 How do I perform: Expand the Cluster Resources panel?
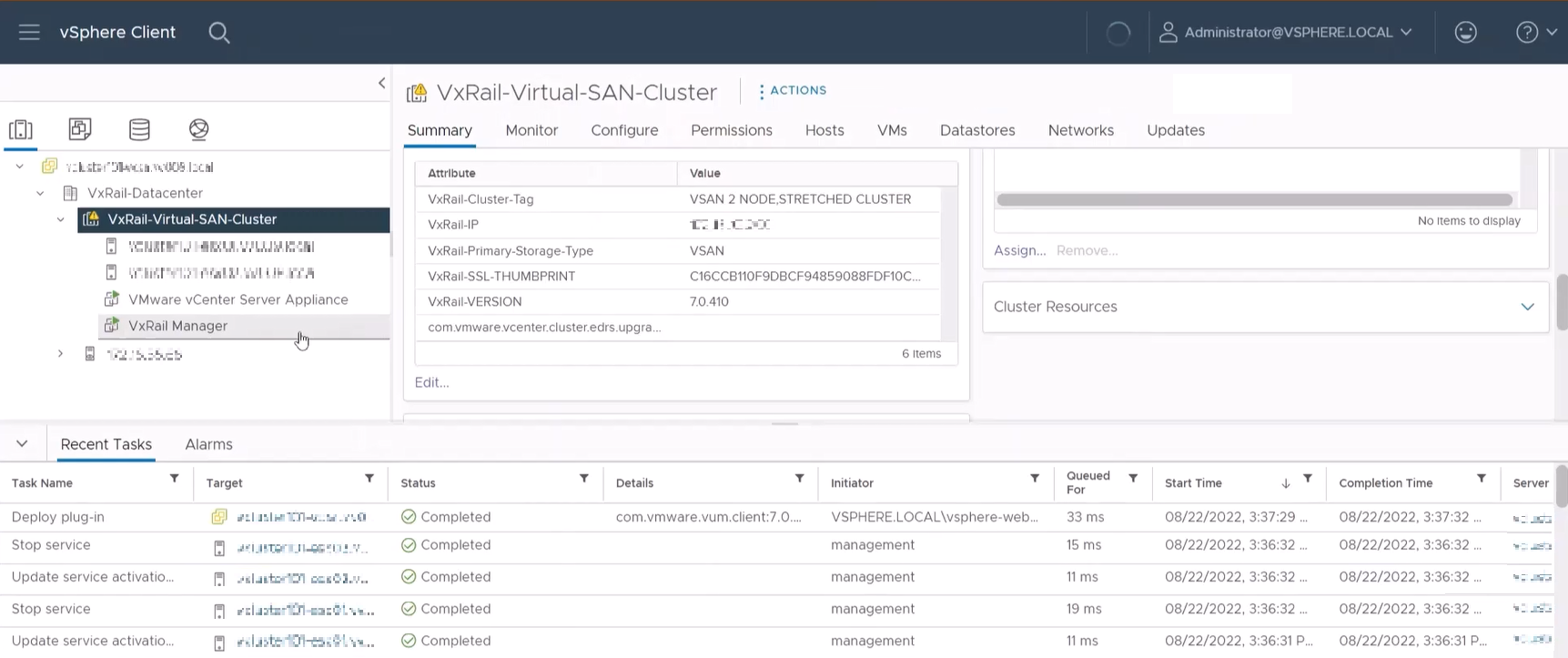1527,307
